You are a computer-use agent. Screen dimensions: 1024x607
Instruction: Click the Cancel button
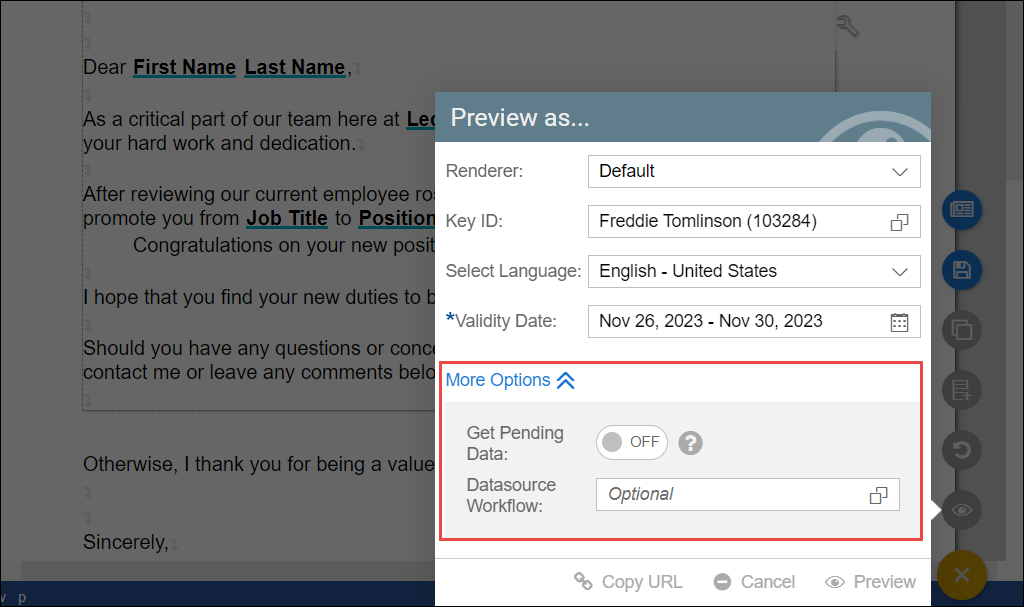[x=755, y=582]
